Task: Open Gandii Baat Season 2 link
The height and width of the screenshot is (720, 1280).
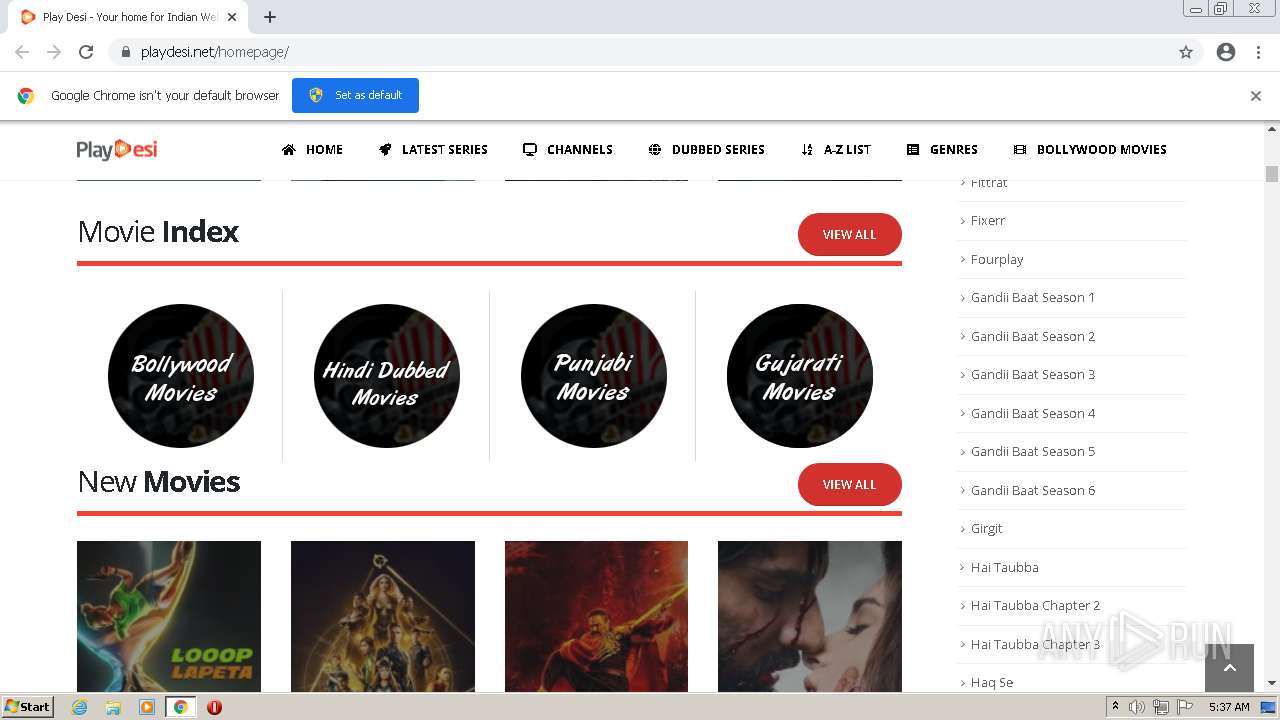Action: pos(1033,336)
